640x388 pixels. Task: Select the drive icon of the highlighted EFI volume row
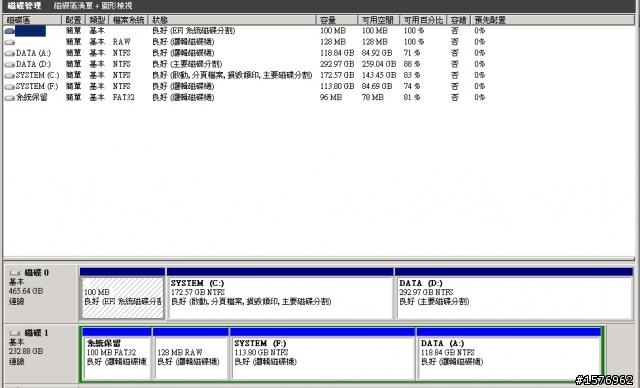(x=9, y=31)
